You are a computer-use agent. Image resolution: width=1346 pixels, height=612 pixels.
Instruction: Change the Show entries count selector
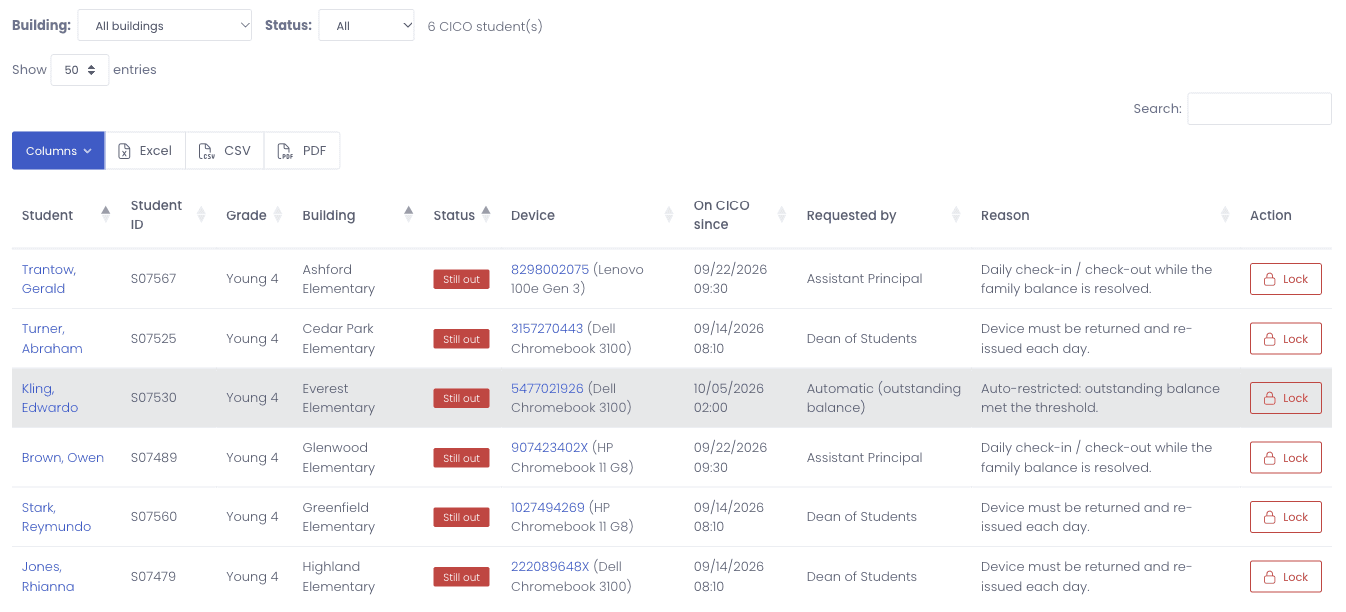pyautogui.click(x=80, y=70)
